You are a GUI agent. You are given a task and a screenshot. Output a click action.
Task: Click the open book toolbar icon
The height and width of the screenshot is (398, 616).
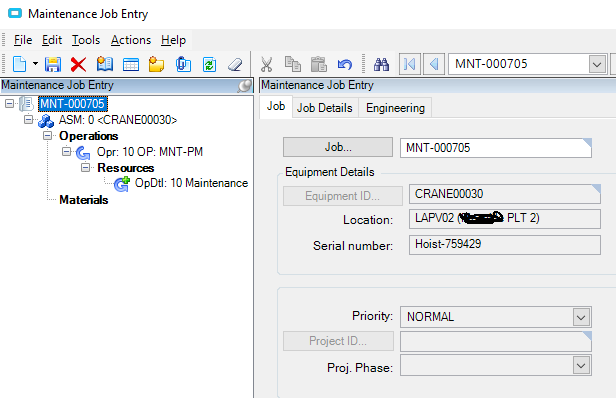tap(104, 64)
